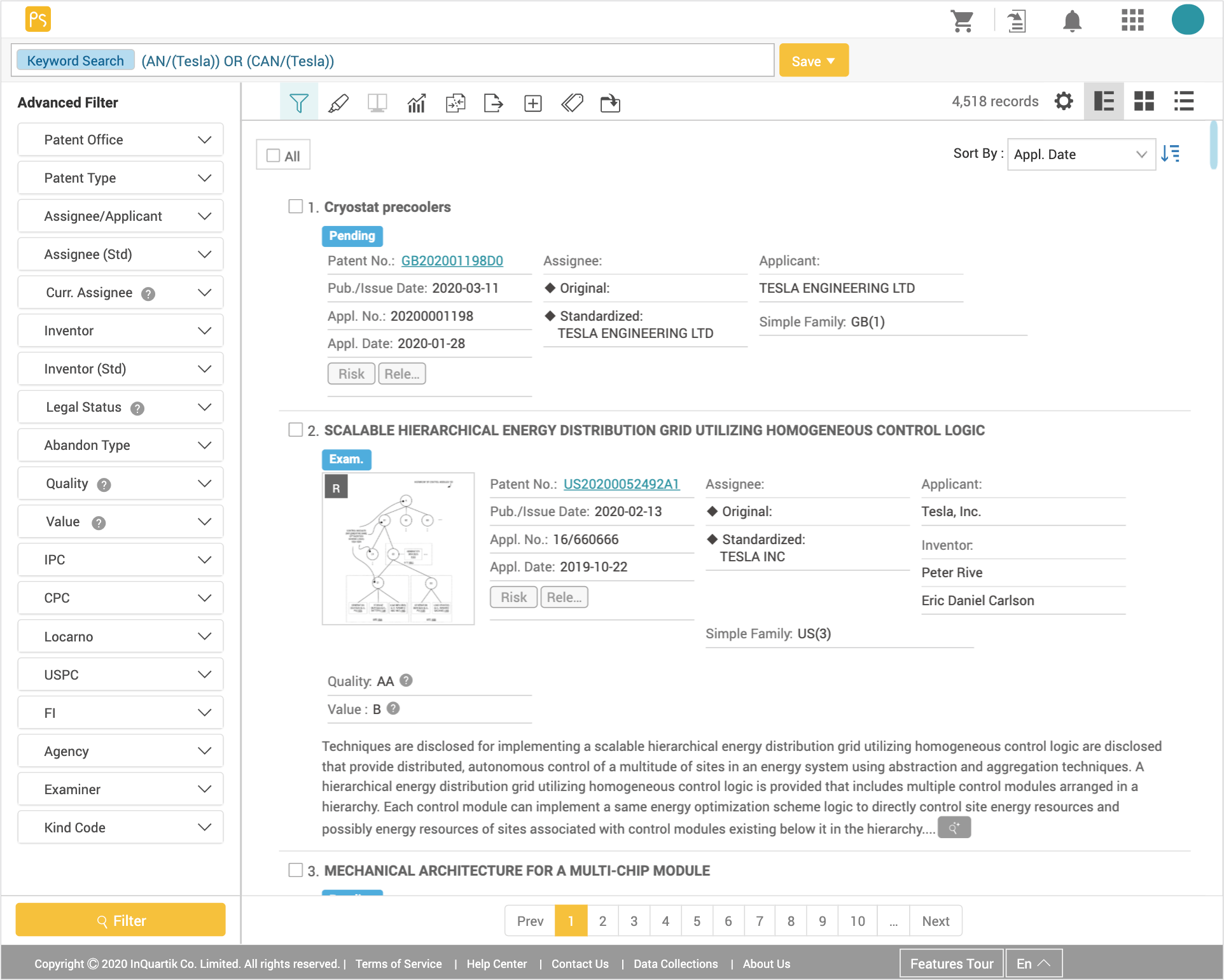Show Legal Status help tooltip
This screenshot has height=980, width=1224.
tap(137, 409)
